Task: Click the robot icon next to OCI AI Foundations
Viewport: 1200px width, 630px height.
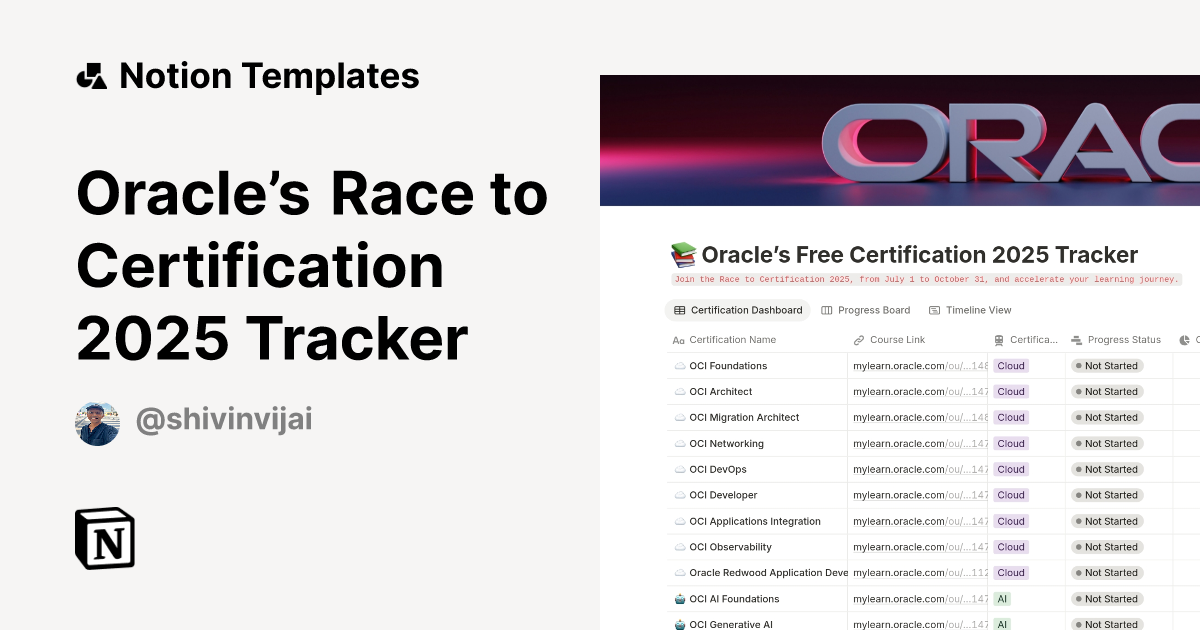Action: point(678,598)
